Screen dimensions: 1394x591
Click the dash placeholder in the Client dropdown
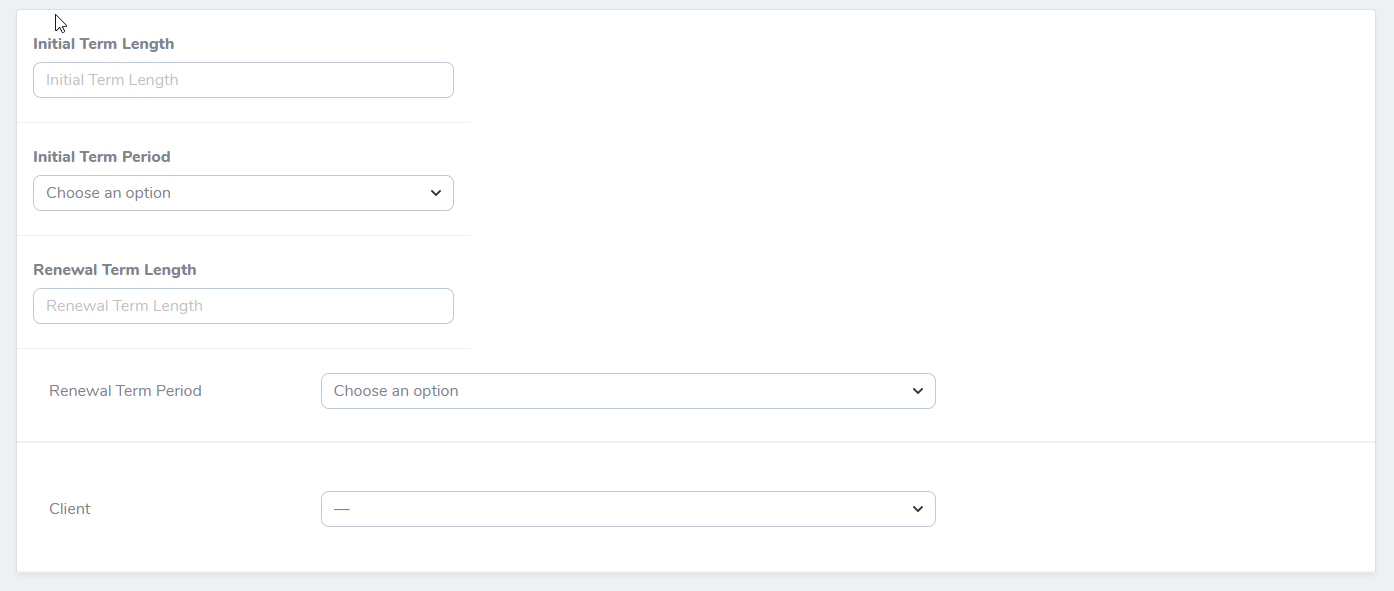tap(342, 509)
